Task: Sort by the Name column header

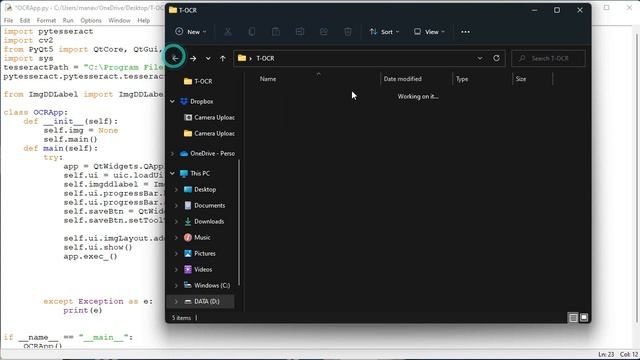Action: coord(268,79)
